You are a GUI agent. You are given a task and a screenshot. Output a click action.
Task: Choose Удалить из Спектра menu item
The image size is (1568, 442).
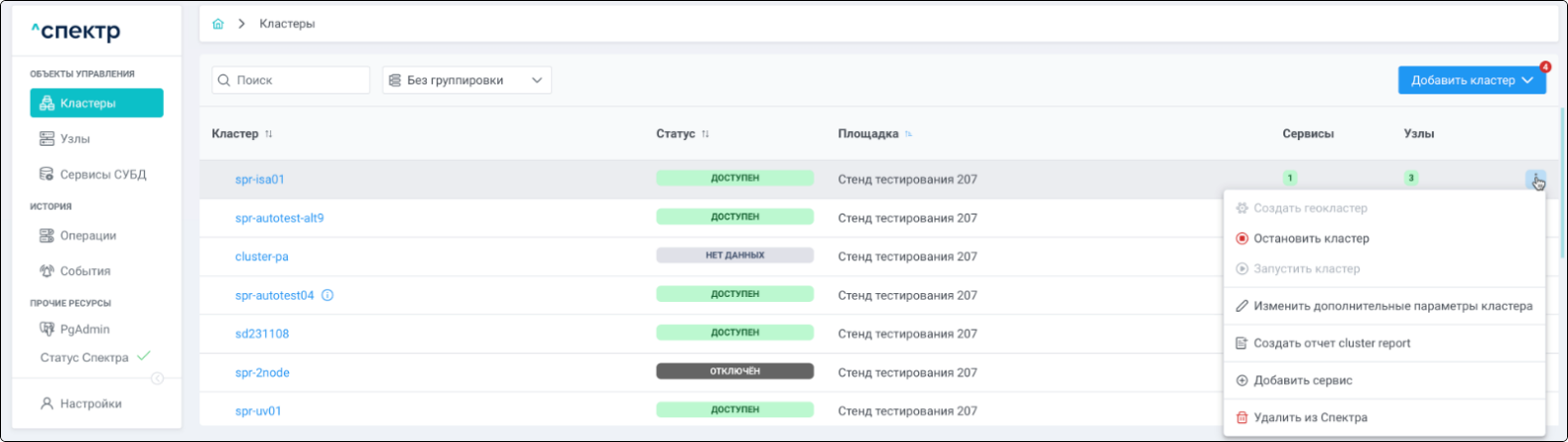tap(1309, 417)
